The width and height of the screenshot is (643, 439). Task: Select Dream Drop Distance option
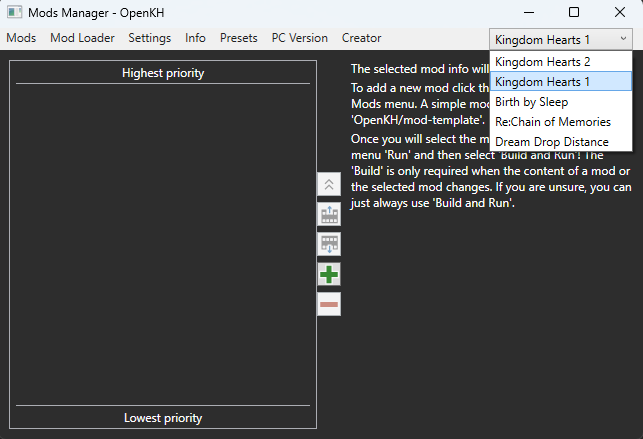click(561, 142)
